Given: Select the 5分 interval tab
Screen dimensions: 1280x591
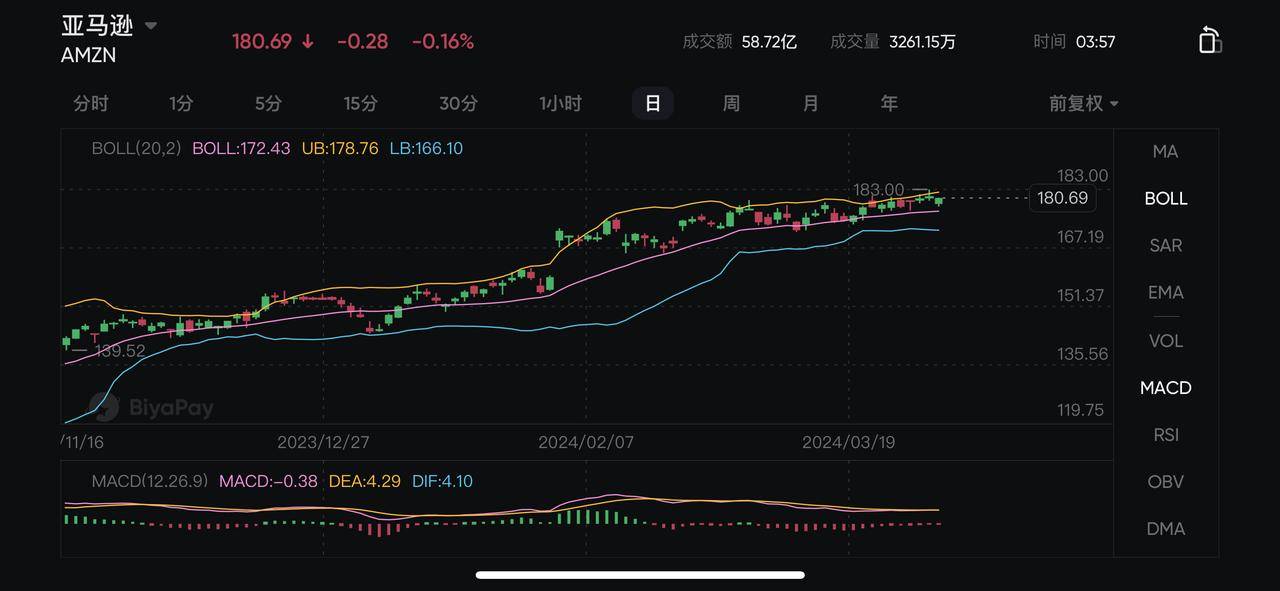Looking at the screenshot, I should 268,103.
